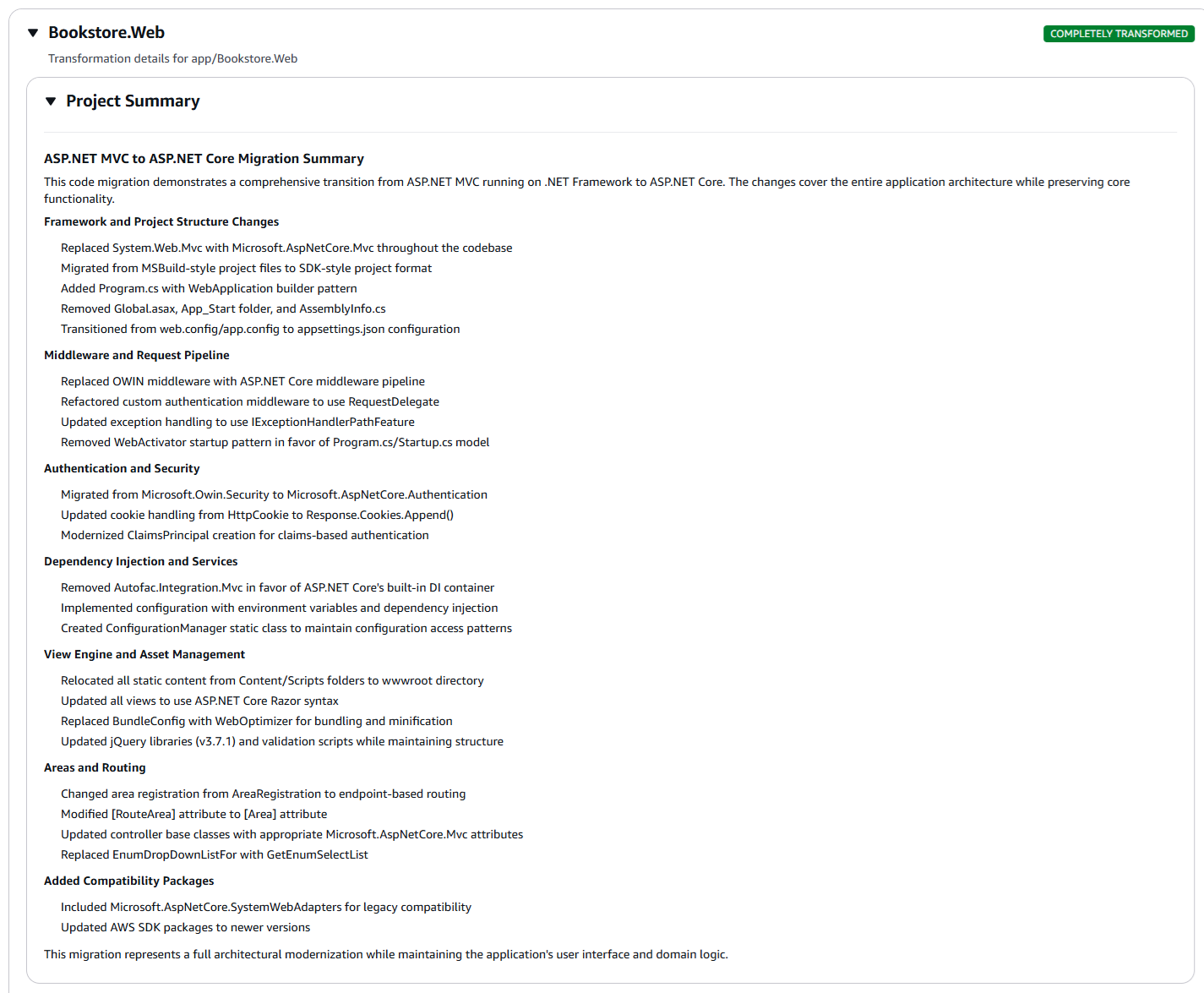Select the Updated jQuery libraries bullet point
The width and height of the screenshot is (1204, 993).
click(x=281, y=741)
